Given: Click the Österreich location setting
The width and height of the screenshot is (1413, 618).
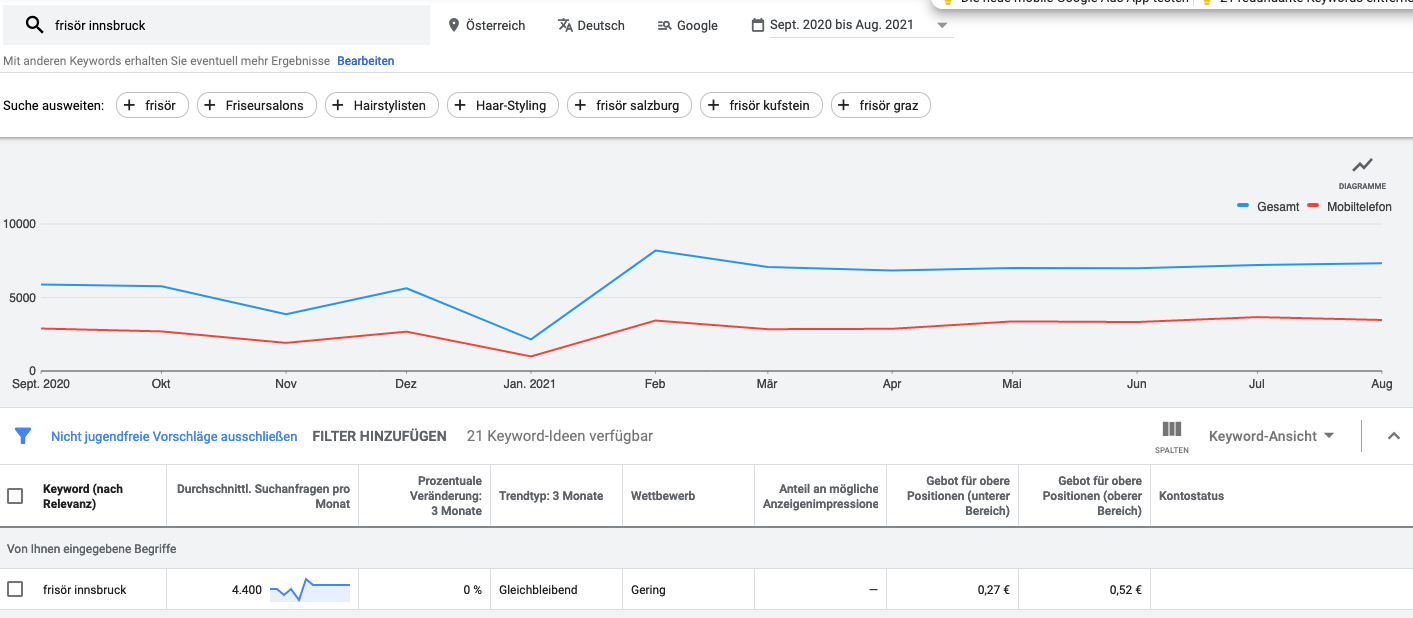Looking at the screenshot, I should pyautogui.click(x=487, y=25).
